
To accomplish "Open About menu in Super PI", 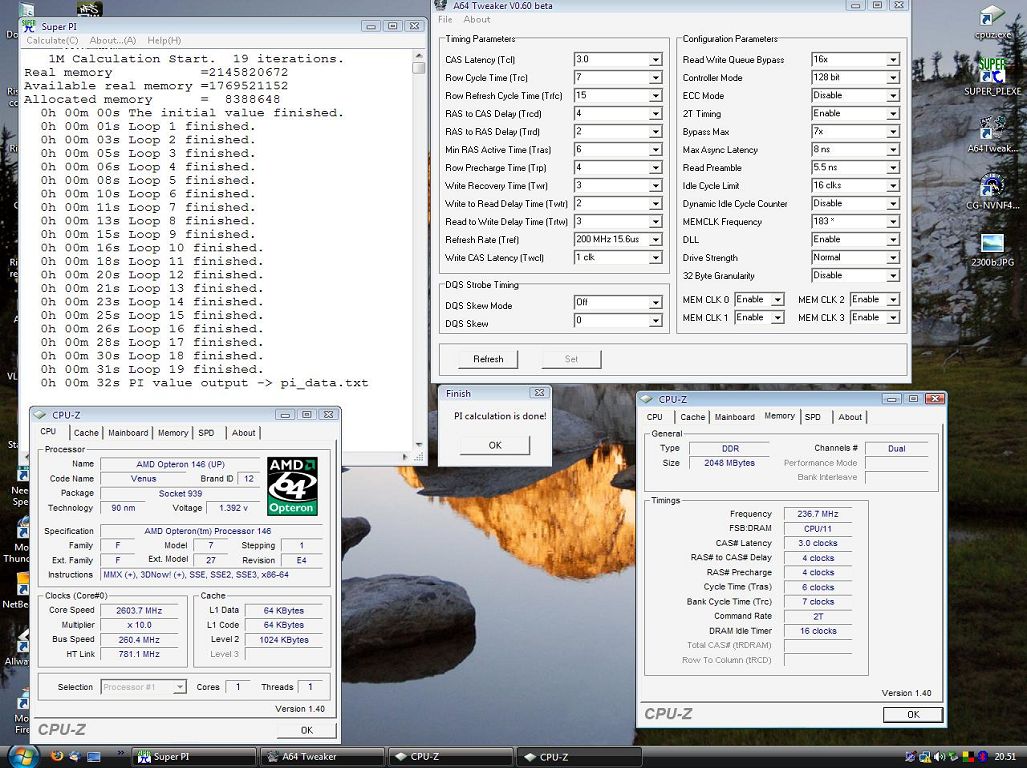I will [113, 41].
